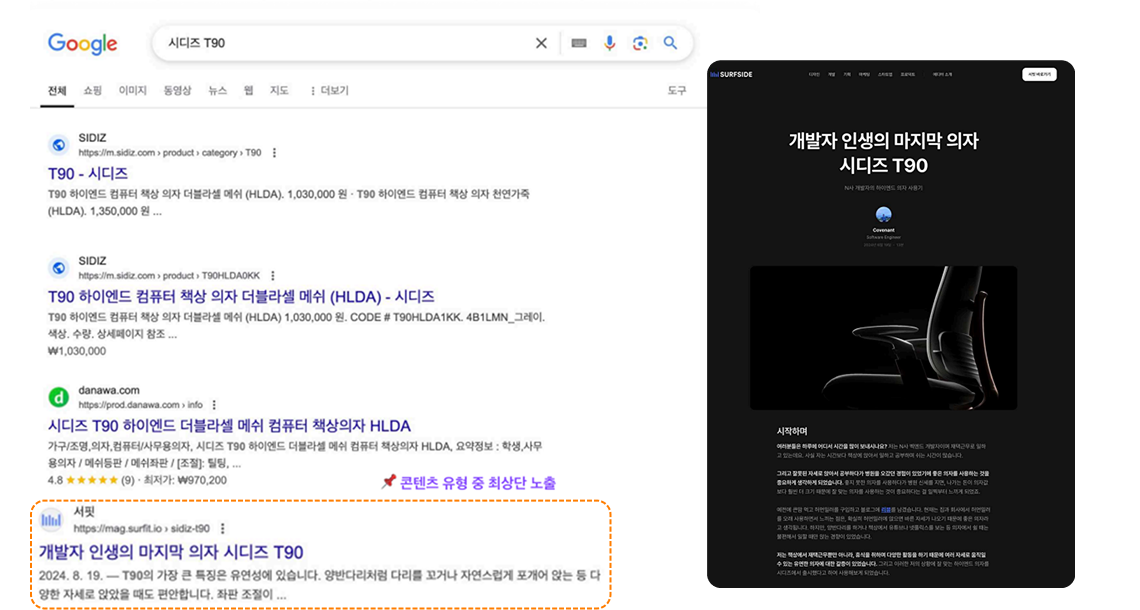Expand the 더보기 more filters menu
The width and height of the screenshot is (1140, 610).
coord(329,91)
